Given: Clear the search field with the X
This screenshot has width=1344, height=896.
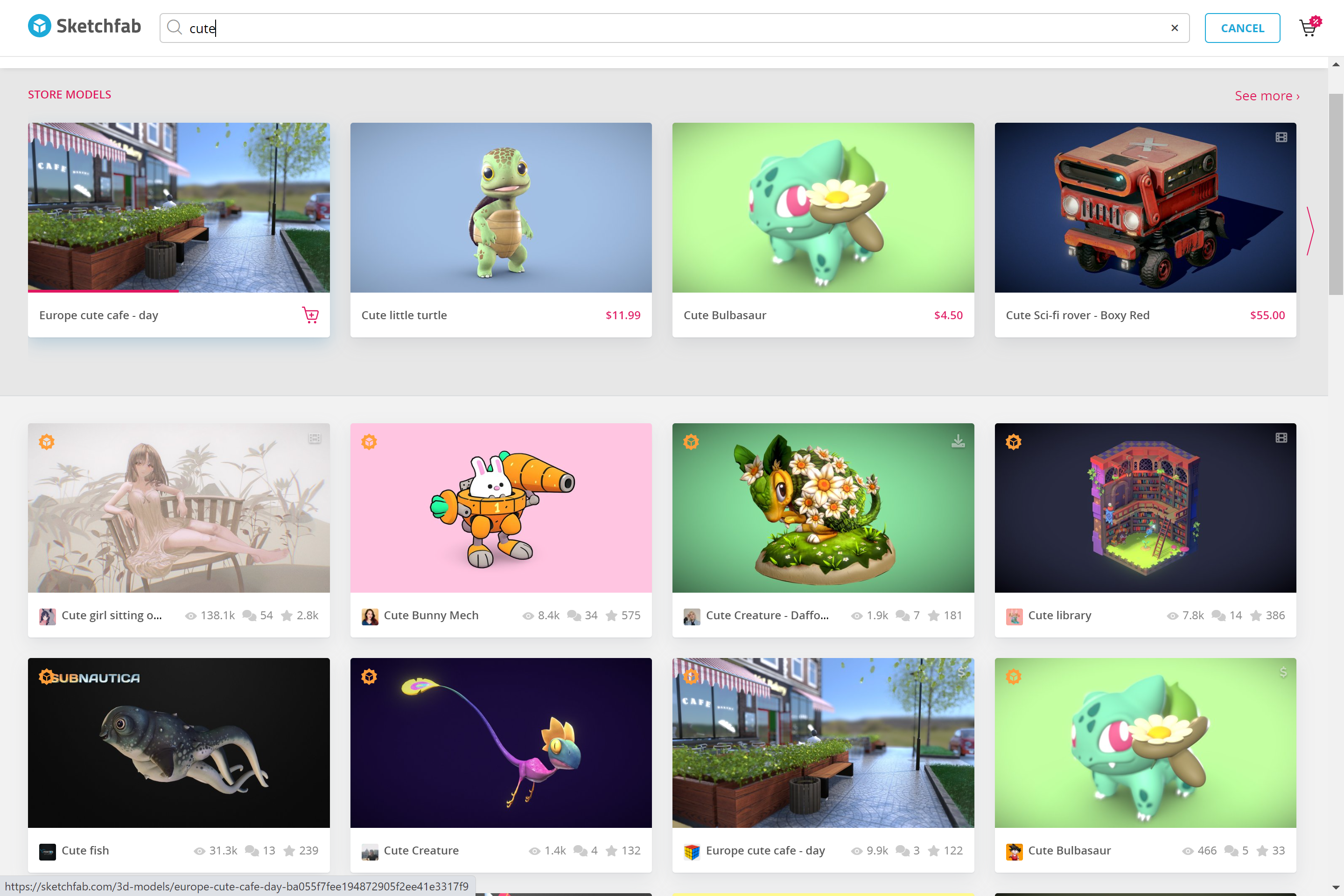Looking at the screenshot, I should (1174, 28).
